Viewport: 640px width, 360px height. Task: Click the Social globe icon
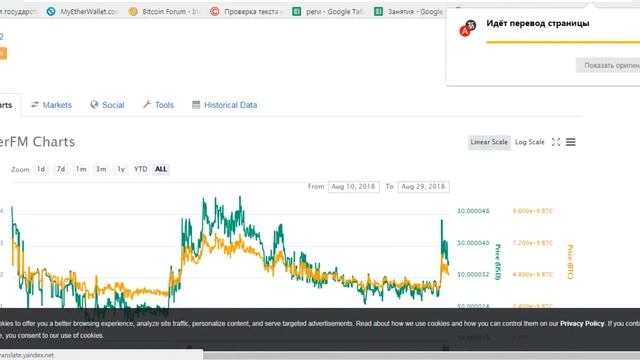click(94, 104)
